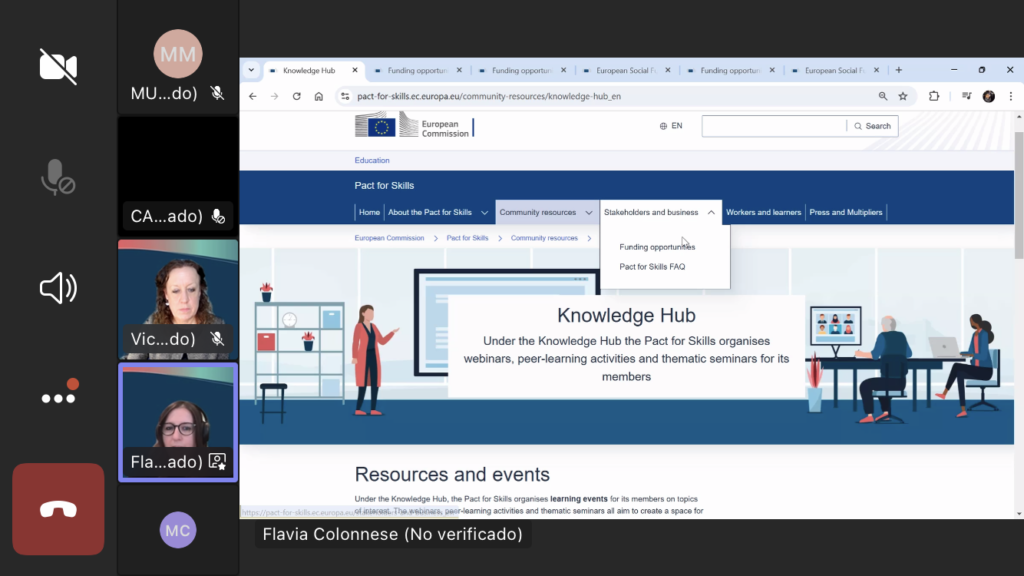The image size is (1024, 576).
Task: Click the browser back arrow
Action: pos(252,96)
